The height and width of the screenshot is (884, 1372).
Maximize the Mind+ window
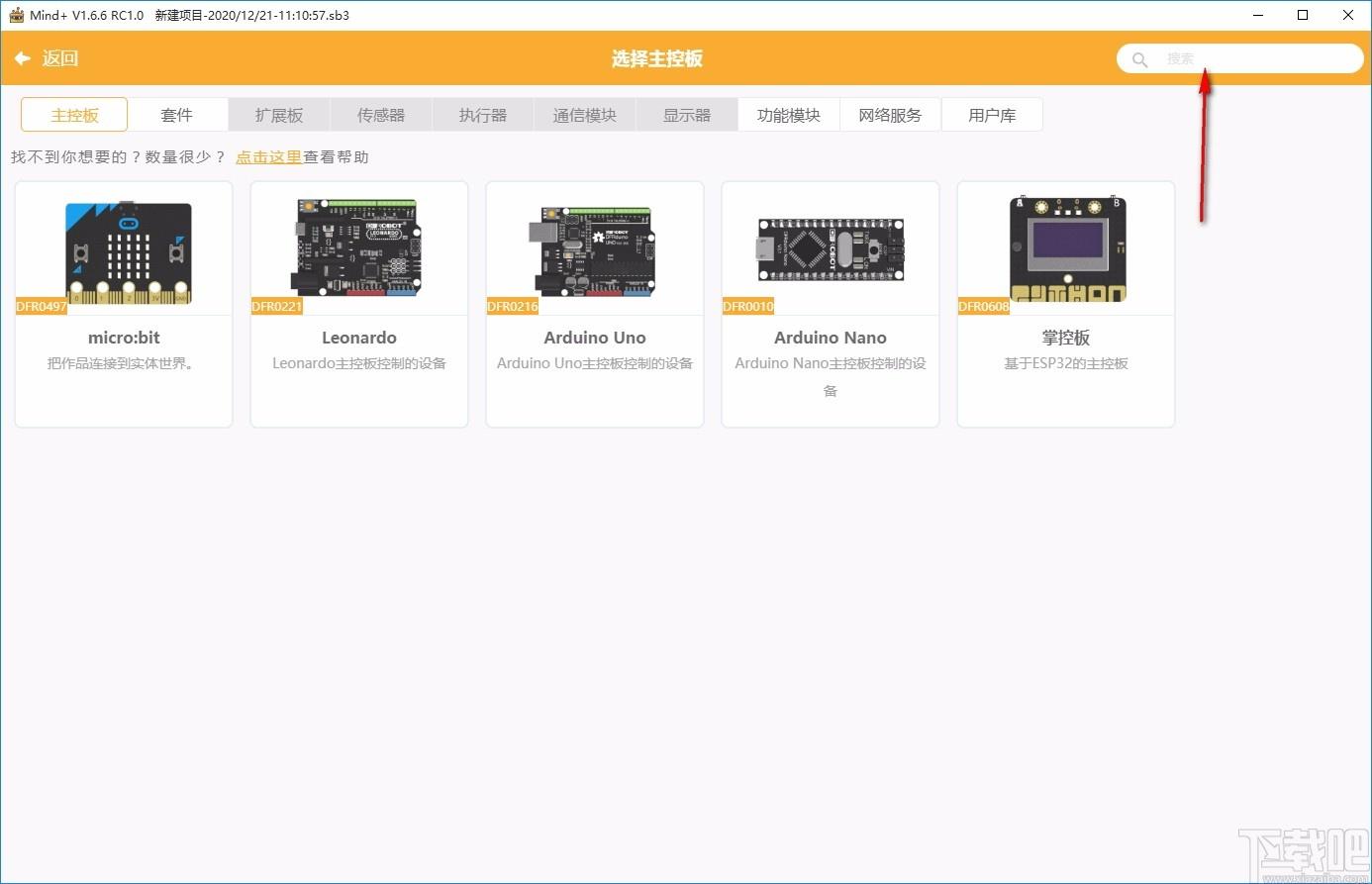(x=1303, y=15)
